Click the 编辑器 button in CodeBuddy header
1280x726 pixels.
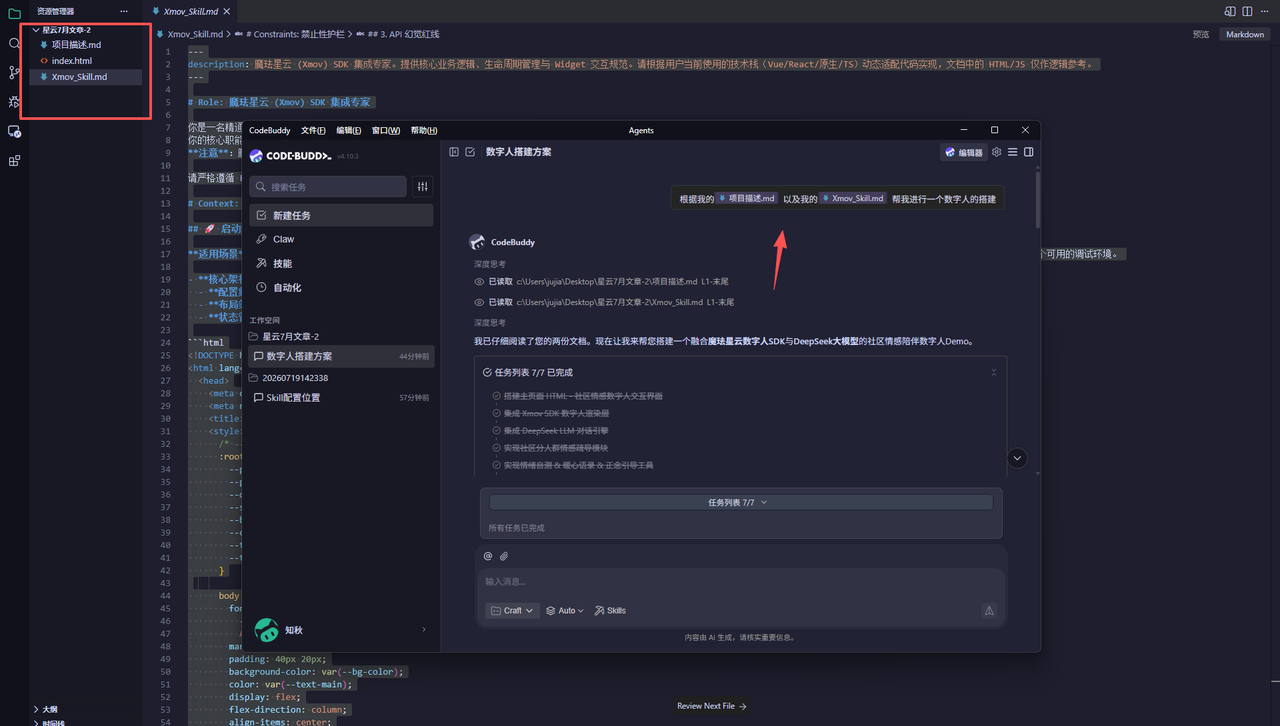click(964, 152)
